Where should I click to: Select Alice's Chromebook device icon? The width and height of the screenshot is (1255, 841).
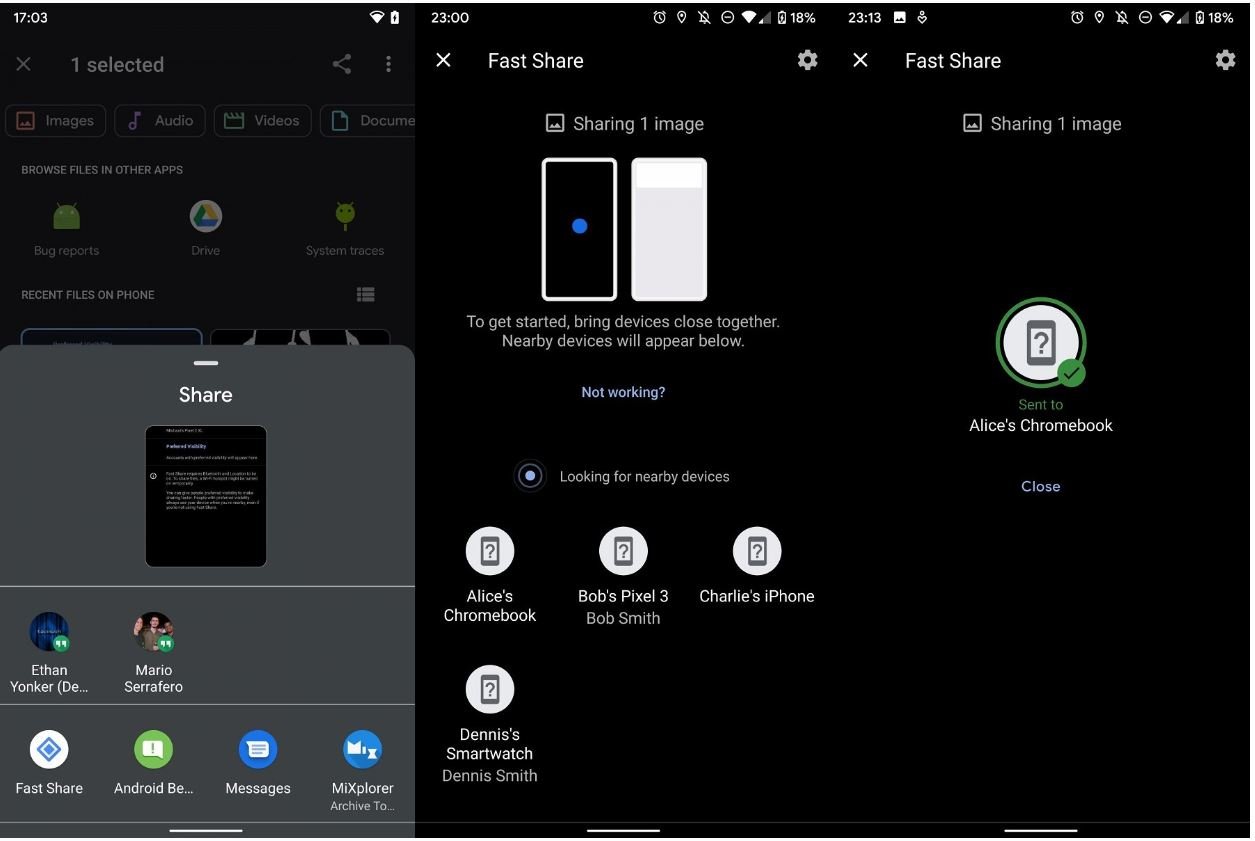pos(490,552)
